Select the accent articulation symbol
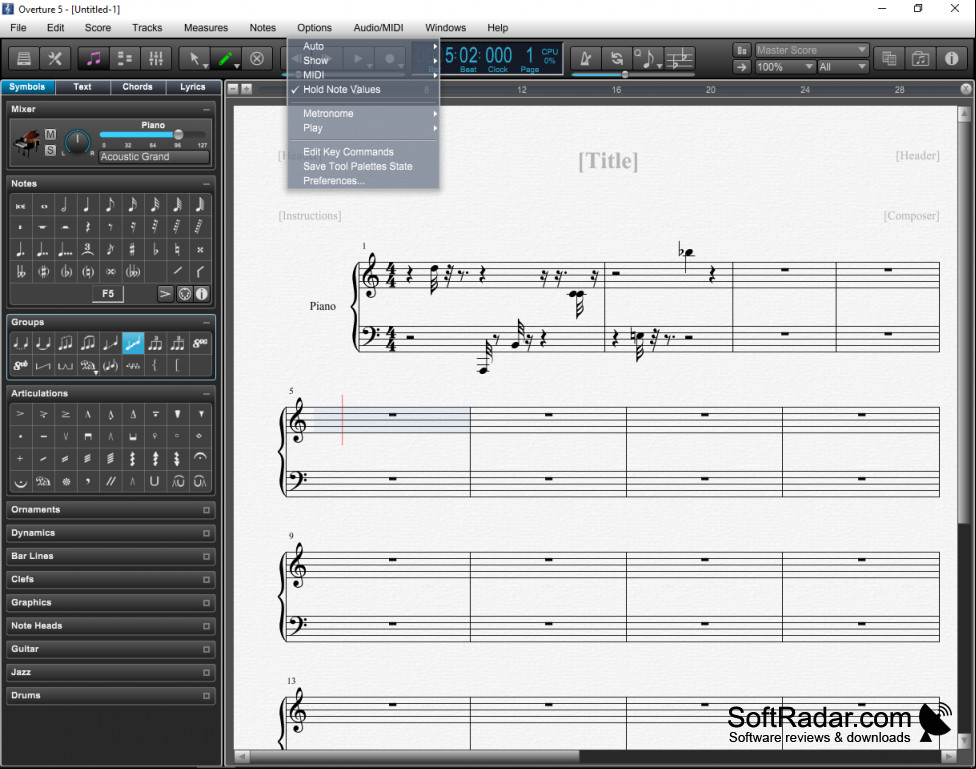Image resolution: width=976 pixels, height=769 pixels. point(20,413)
